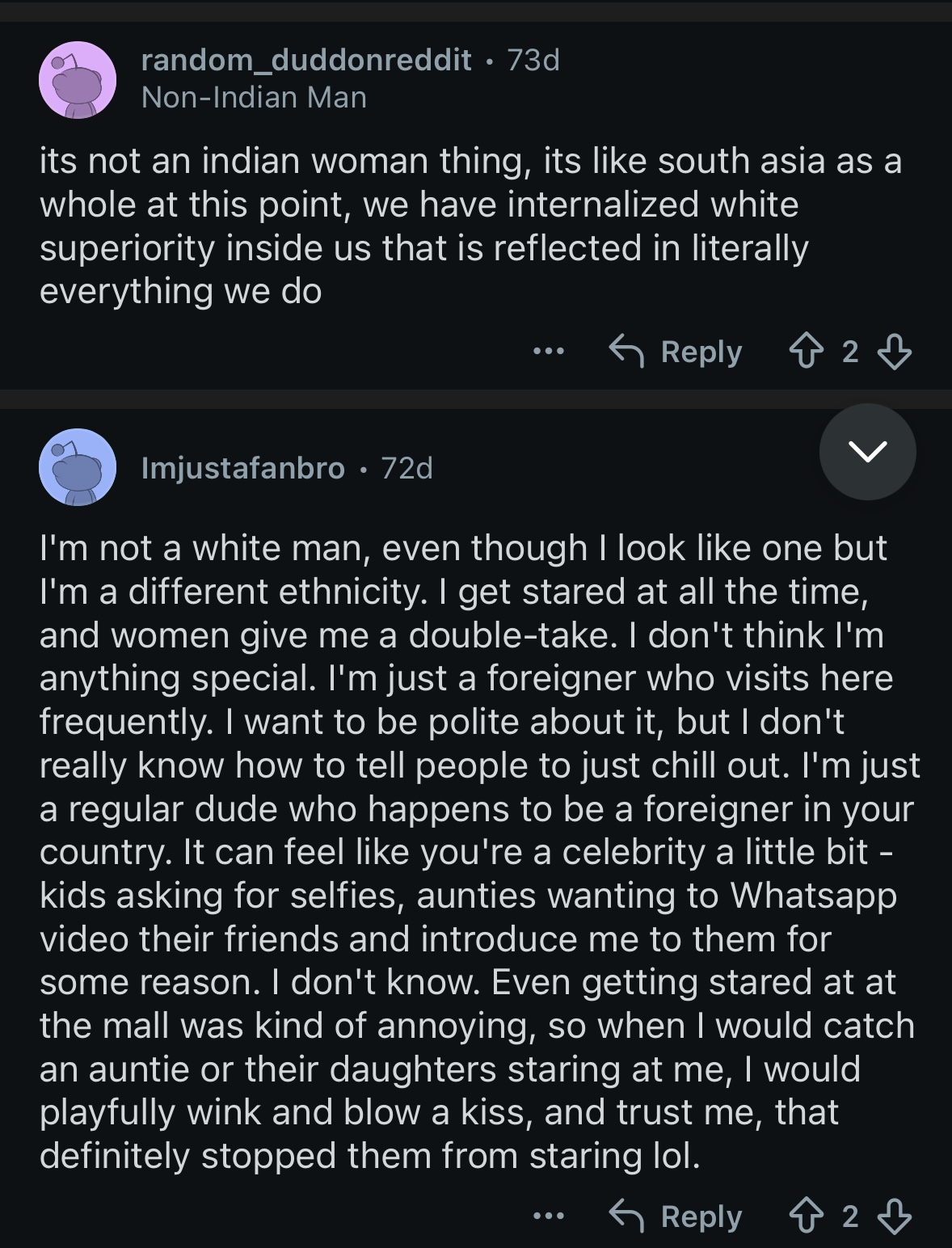Open more options on Imjustafanbro's comment
Viewport: 952px width, 1248px height.
pyautogui.click(x=549, y=1216)
